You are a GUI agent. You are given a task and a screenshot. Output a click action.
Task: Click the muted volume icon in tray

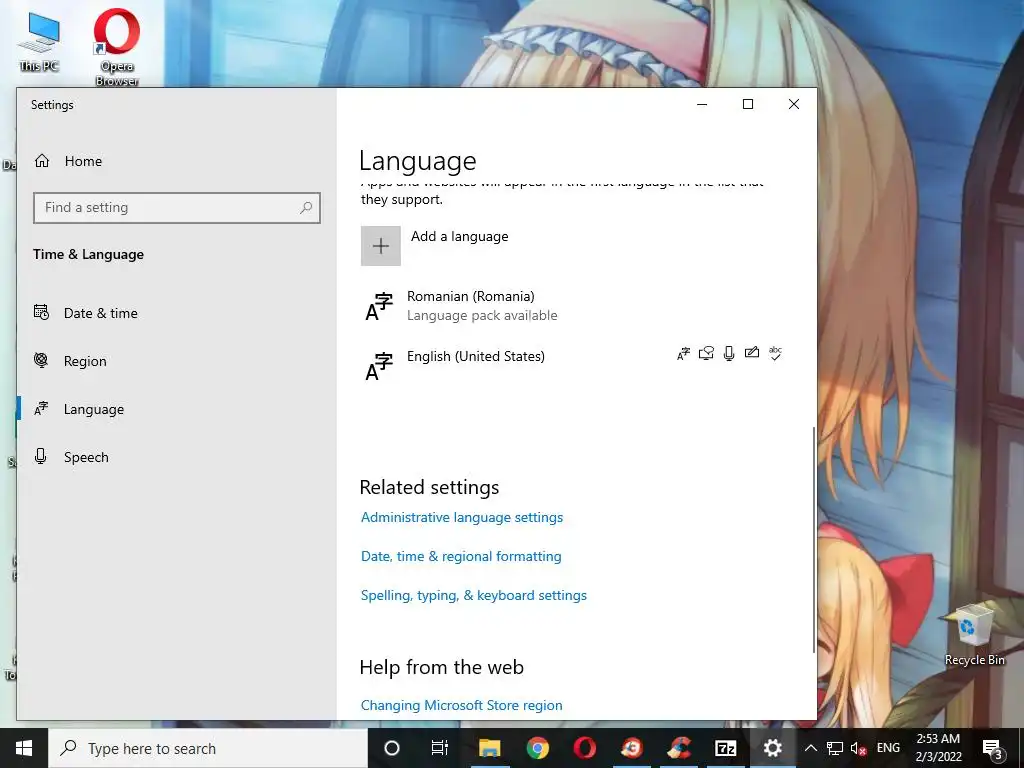[x=858, y=748]
